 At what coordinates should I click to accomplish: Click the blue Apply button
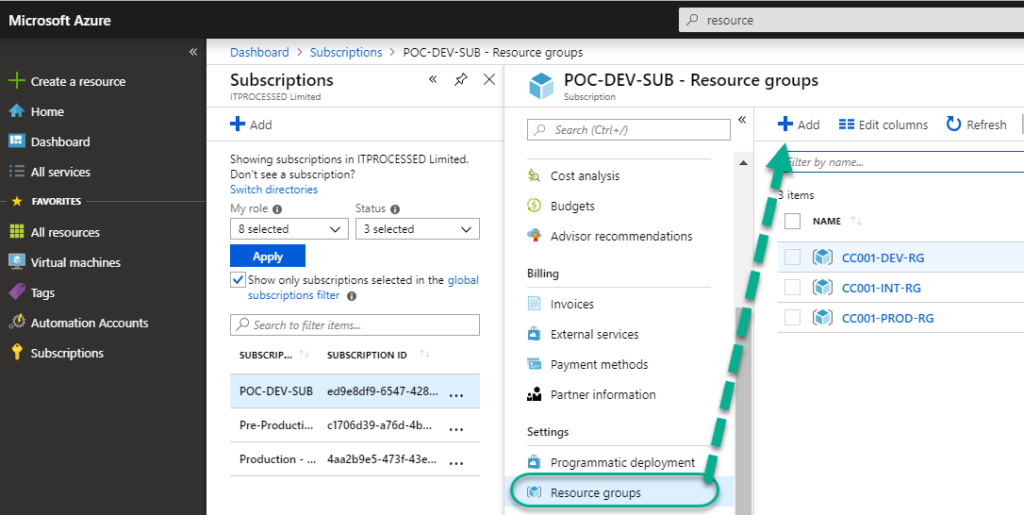point(268,257)
